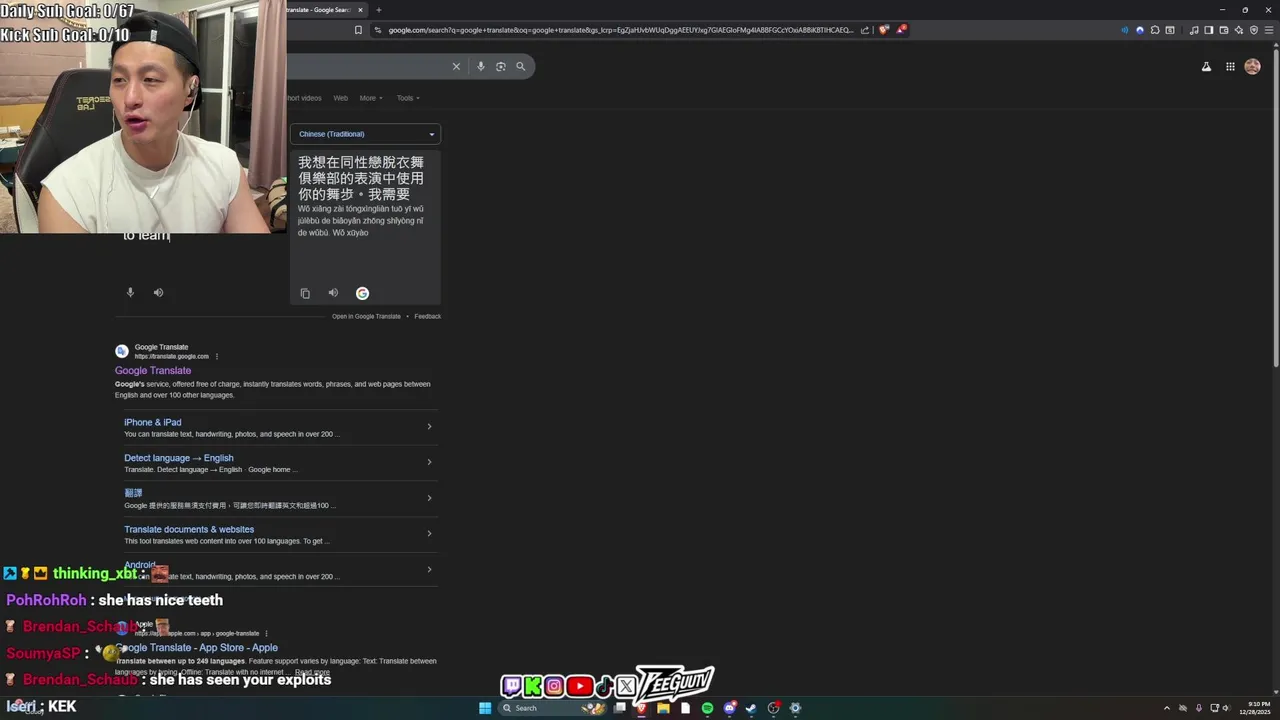Screen dimensions: 1280x720
Task: Close the Google Search browser tab
Action: coord(360,10)
